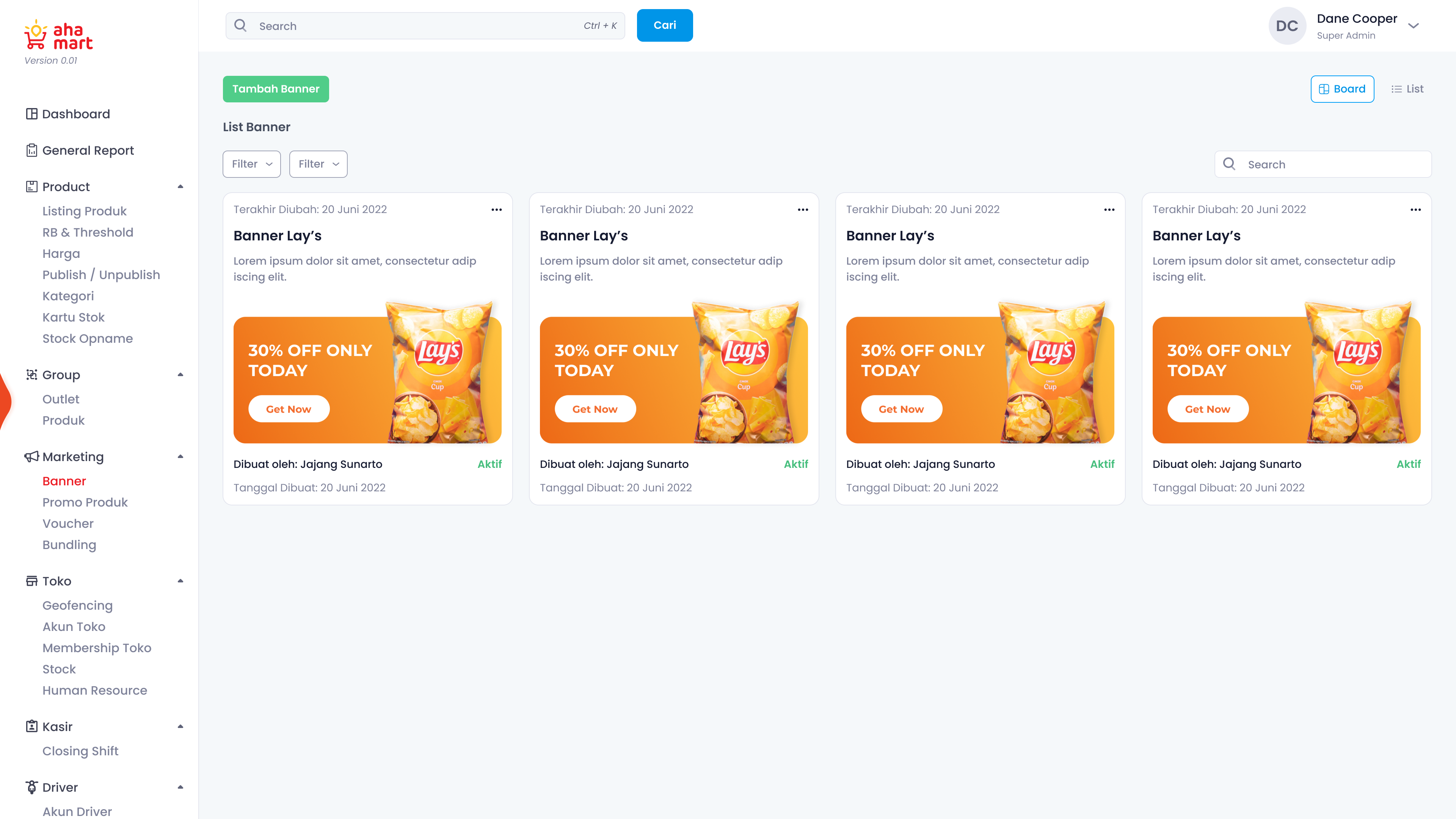Open Voucher menu item

pyautogui.click(x=68, y=523)
